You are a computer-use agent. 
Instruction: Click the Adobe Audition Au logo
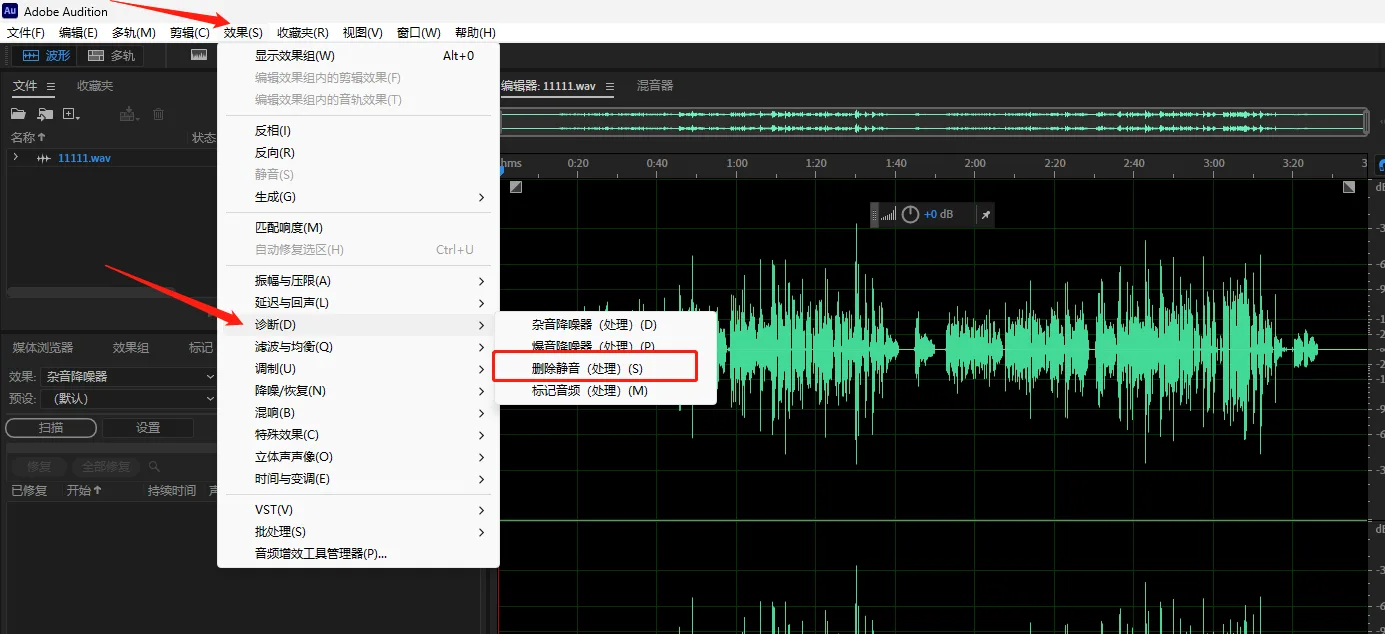10,11
